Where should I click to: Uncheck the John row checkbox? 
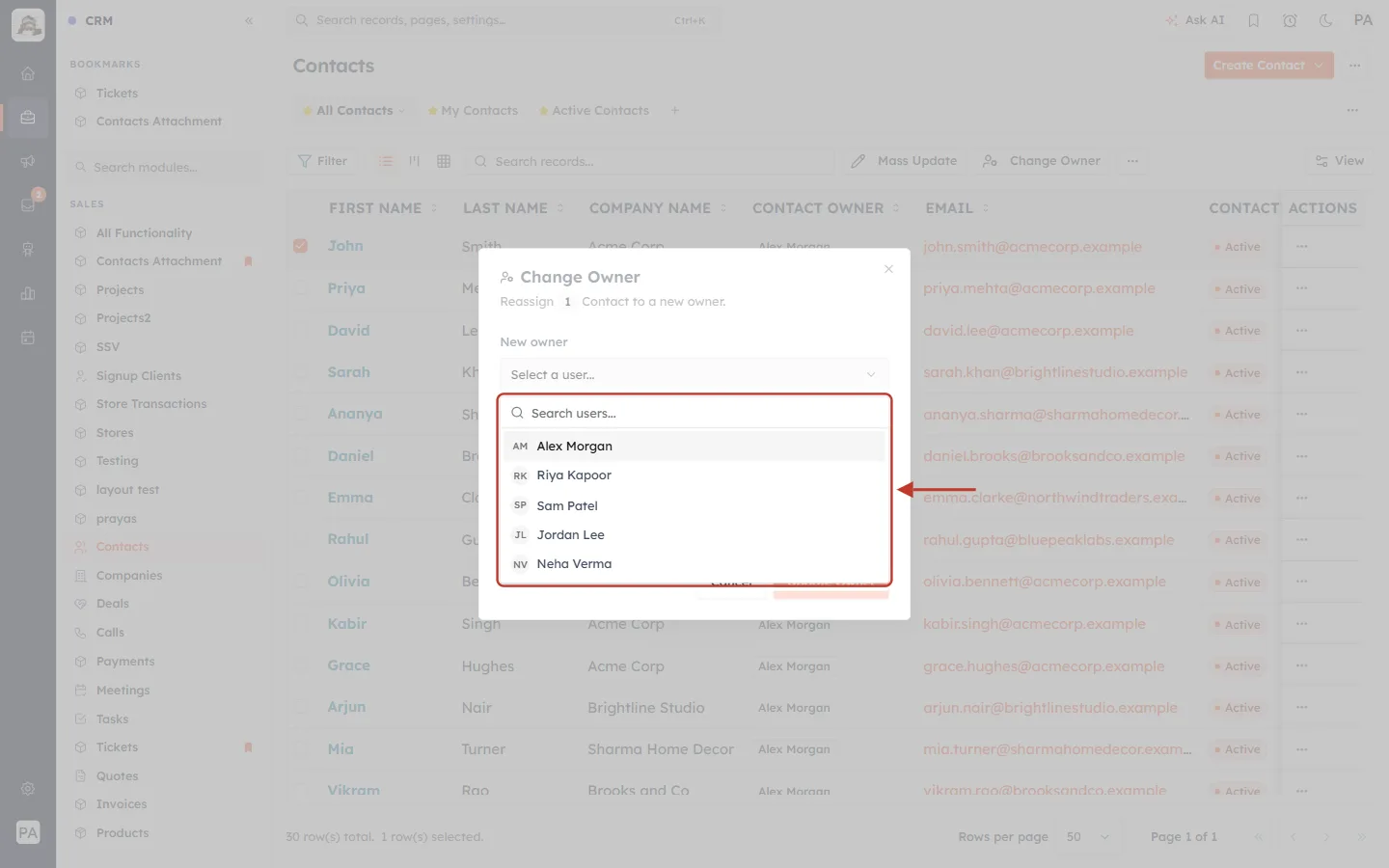coord(301,246)
